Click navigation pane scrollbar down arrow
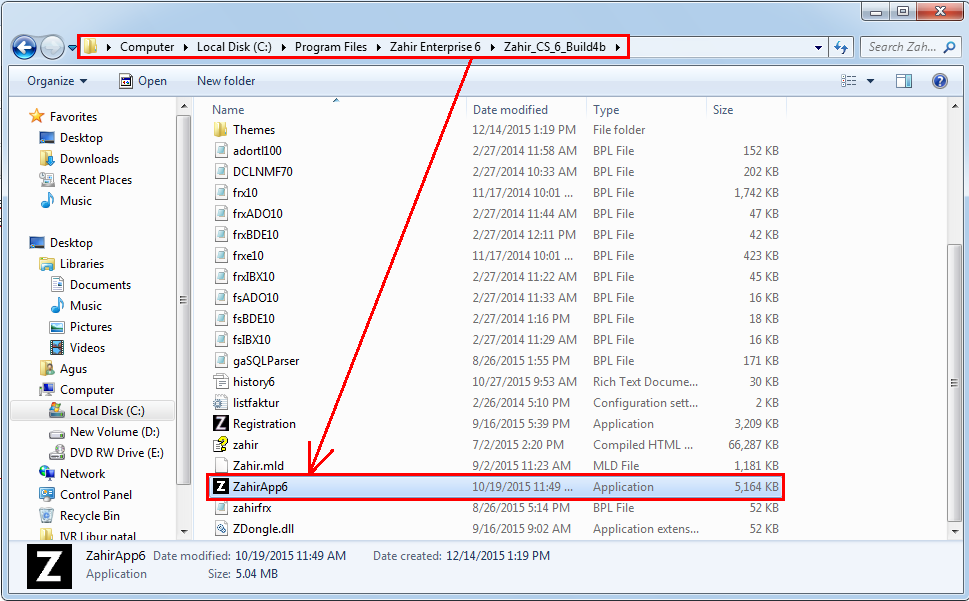This screenshot has width=969, height=601. pyautogui.click(x=184, y=531)
